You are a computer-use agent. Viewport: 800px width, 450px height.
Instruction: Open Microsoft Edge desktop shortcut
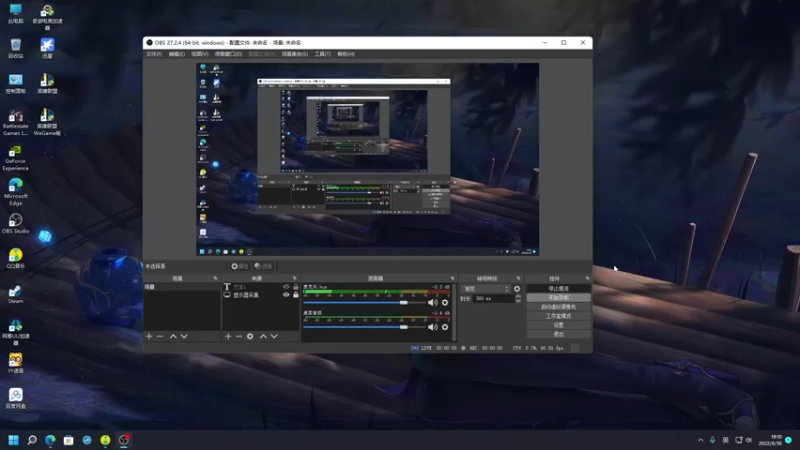click(15, 192)
